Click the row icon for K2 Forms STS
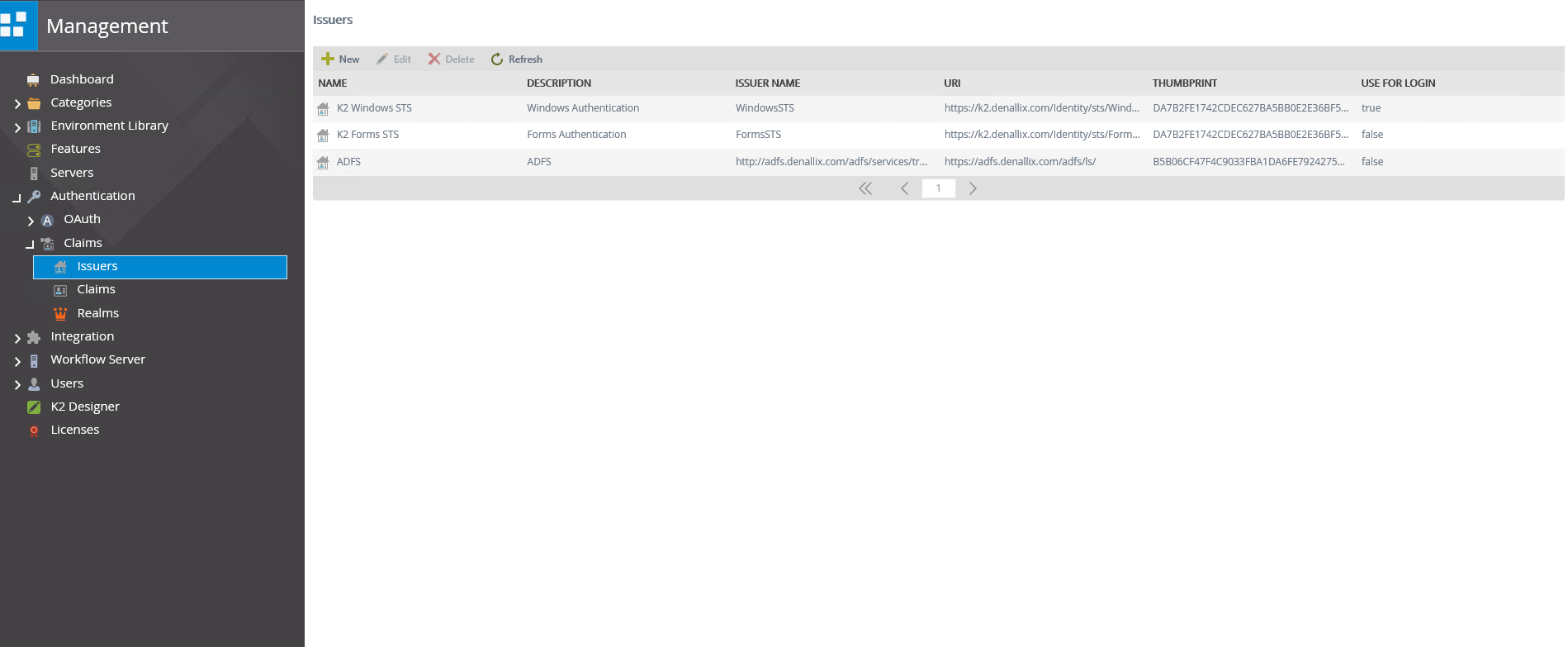Screen dimensions: 1568x647 (x=323, y=136)
